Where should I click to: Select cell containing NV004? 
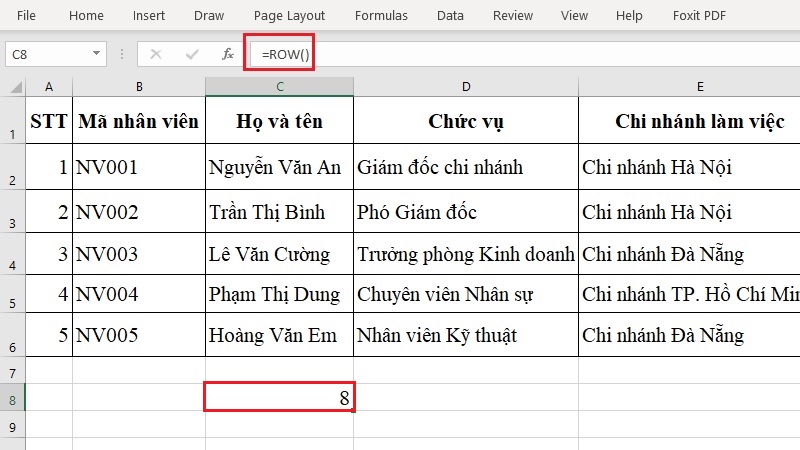(x=139, y=294)
